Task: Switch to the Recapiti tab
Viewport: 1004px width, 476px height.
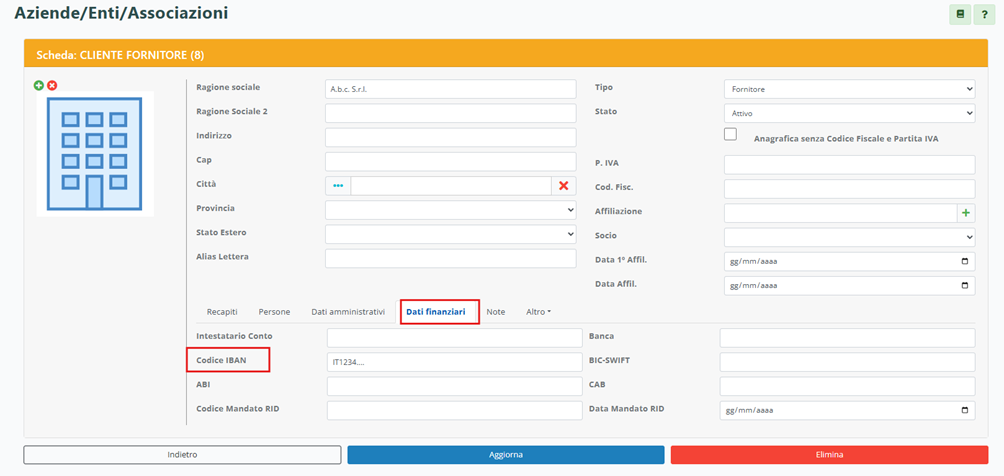Action: (x=222, y=312)
